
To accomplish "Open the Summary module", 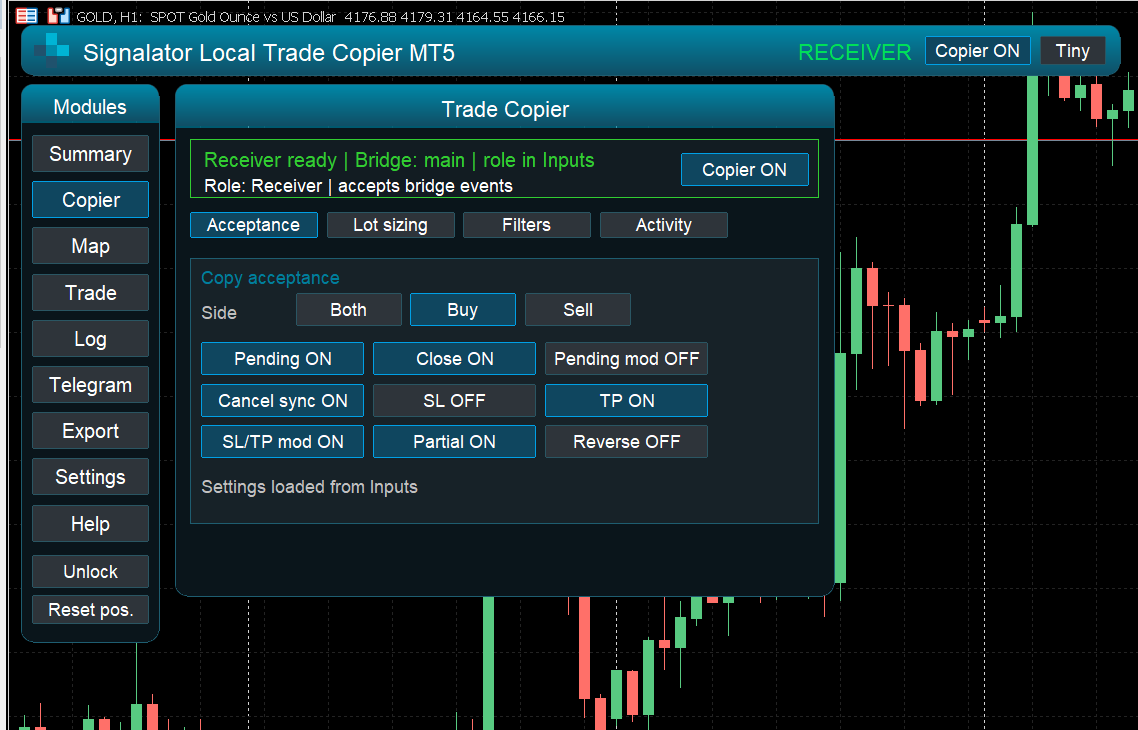I will pyautogui.click(x=90, y=154).
